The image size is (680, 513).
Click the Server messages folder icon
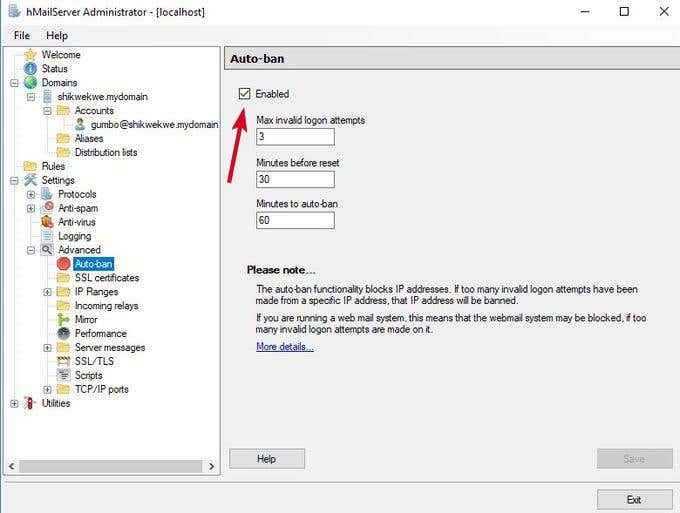point(63,347)
